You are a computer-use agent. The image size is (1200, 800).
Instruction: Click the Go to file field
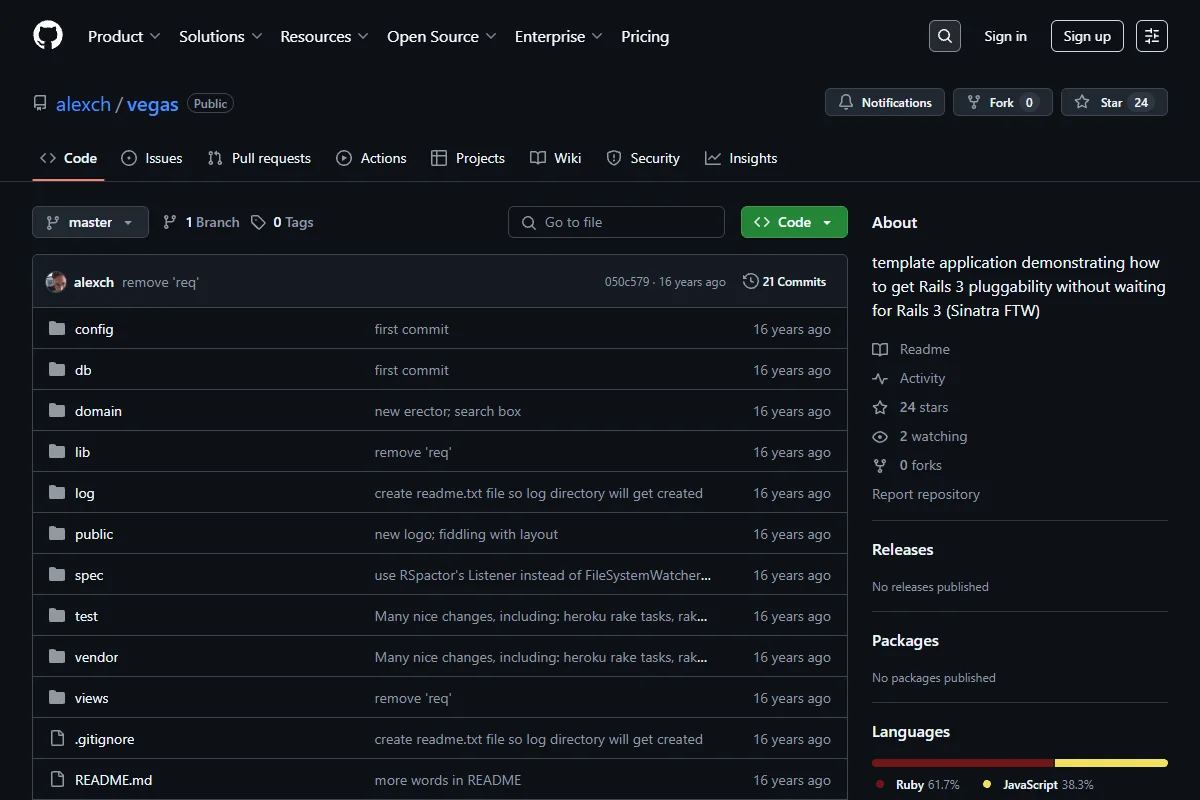(x=616, y=222)
